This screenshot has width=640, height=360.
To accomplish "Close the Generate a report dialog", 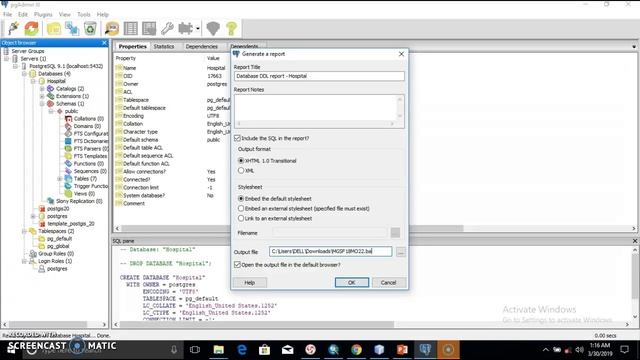I will (x=401, y=54).
